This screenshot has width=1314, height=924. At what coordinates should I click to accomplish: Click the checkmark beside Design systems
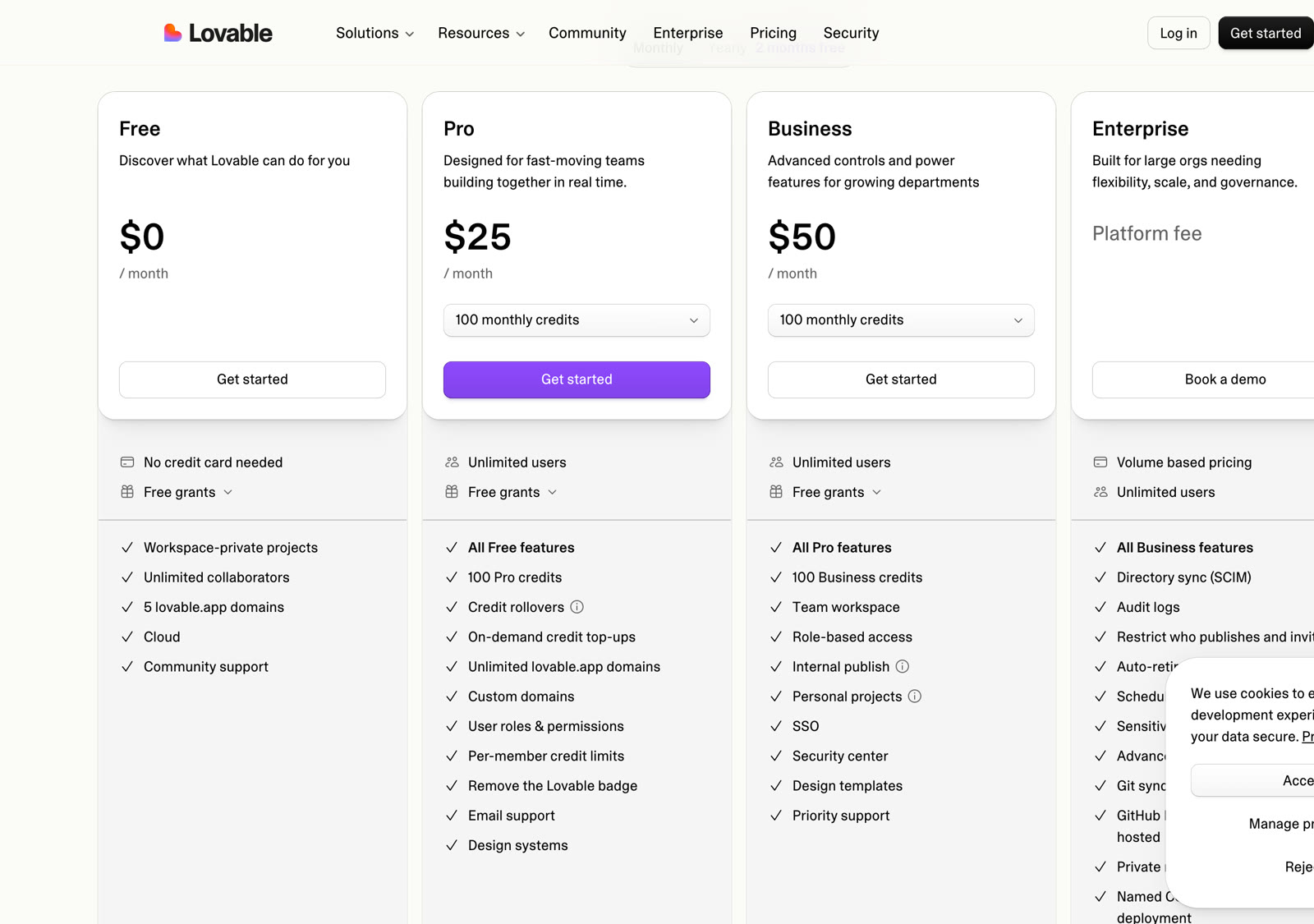coord(452,845)
